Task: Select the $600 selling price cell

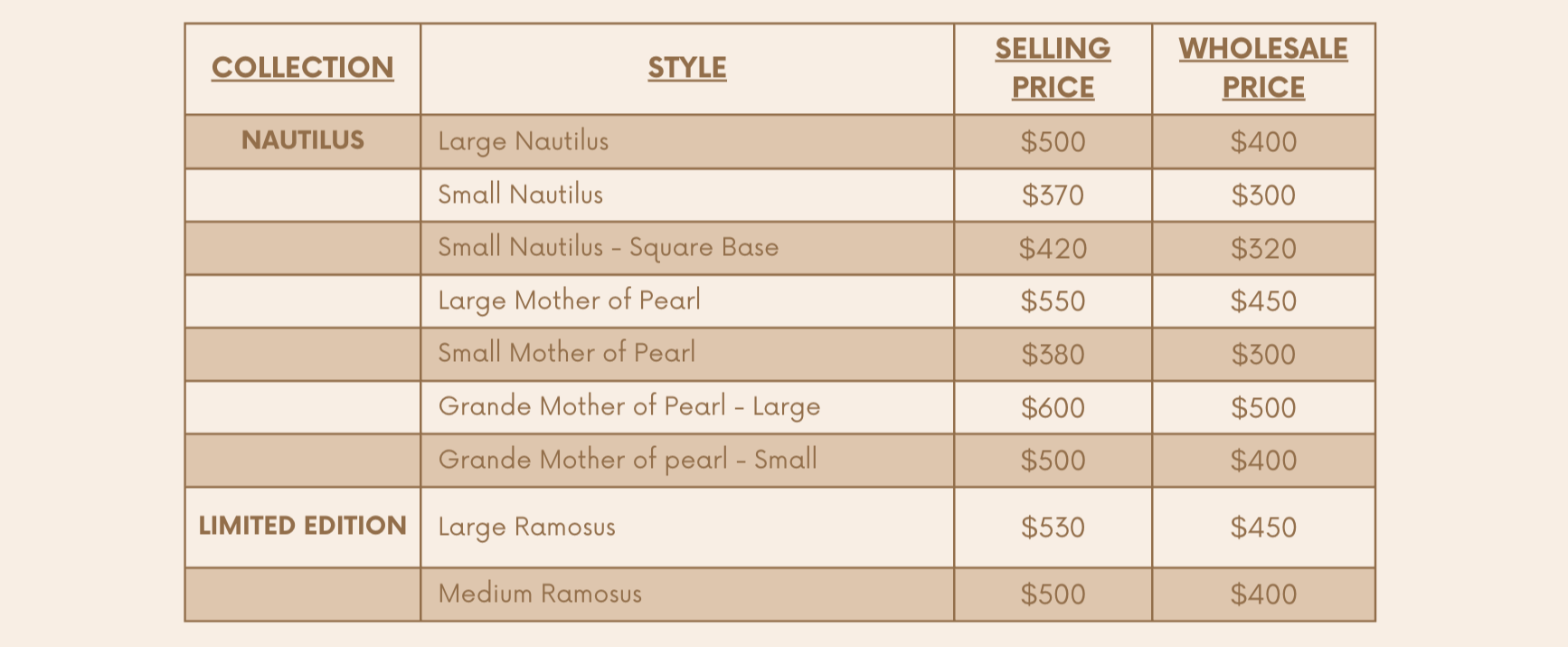Action: point(1053,407)
